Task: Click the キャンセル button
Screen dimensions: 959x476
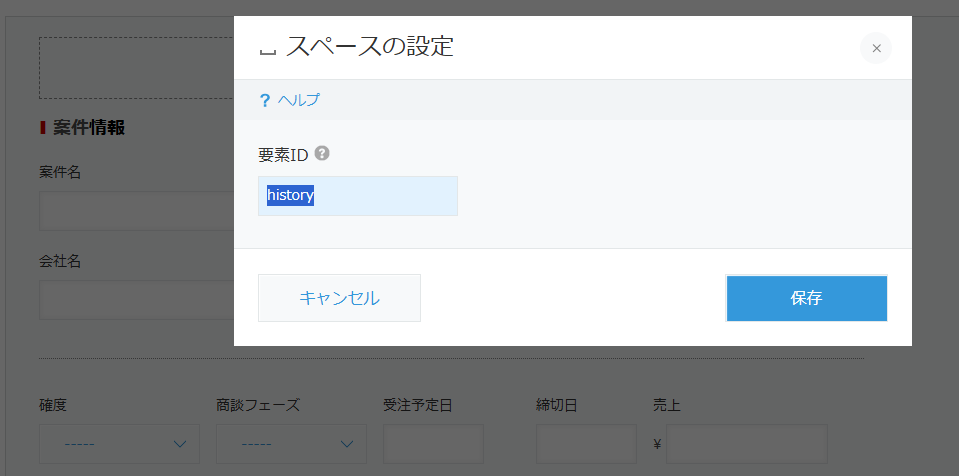Action: tap(339, 298)
